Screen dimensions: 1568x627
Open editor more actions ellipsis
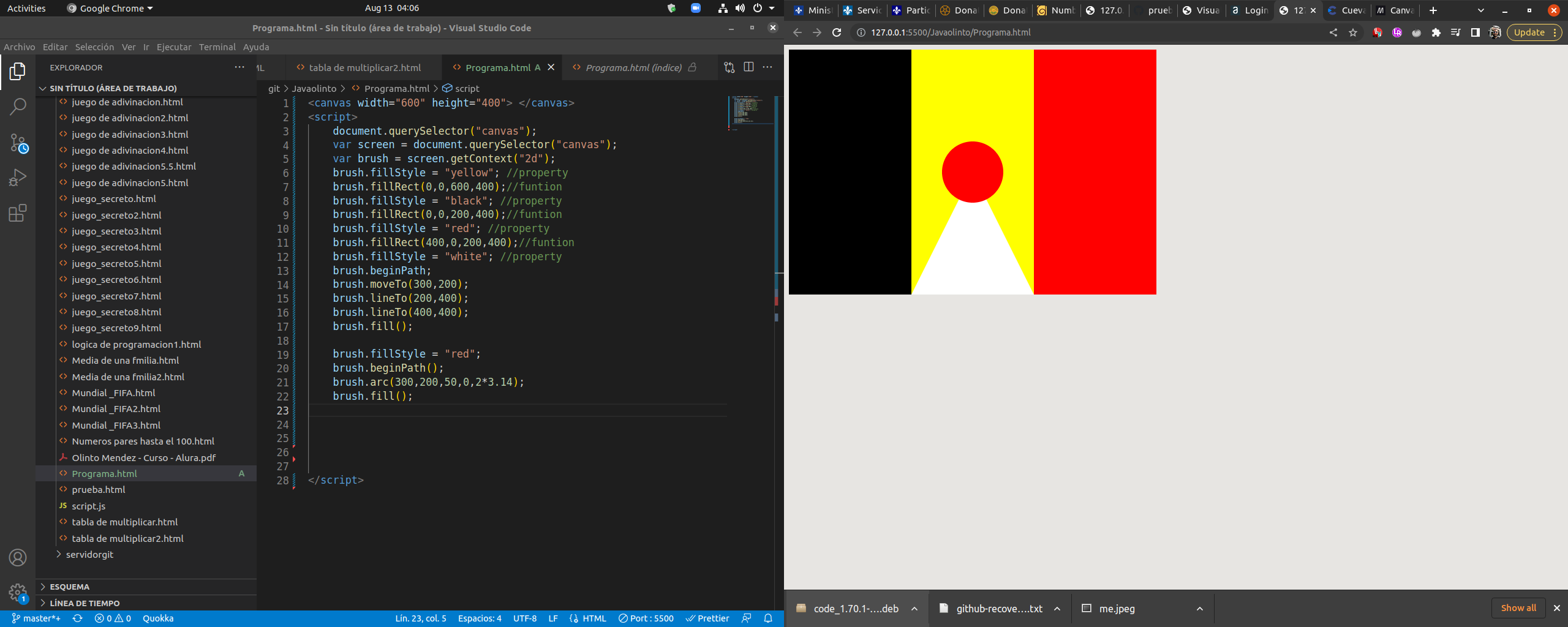click(767, 67)
